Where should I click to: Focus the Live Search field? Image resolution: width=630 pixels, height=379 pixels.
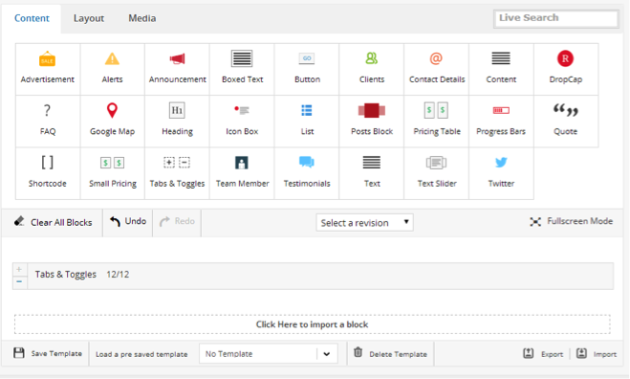click(x=556, y=18)
